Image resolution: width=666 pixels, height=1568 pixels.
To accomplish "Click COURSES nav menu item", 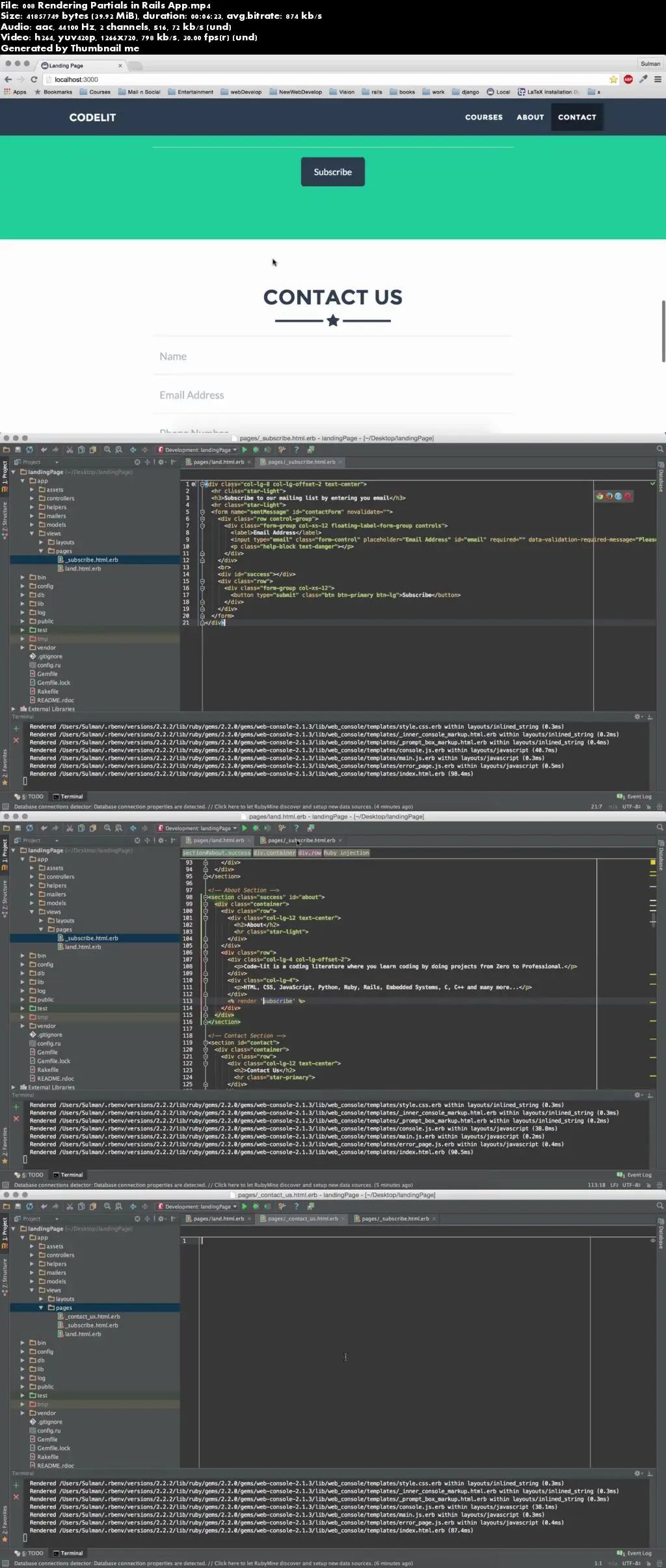I will [483, 118].
